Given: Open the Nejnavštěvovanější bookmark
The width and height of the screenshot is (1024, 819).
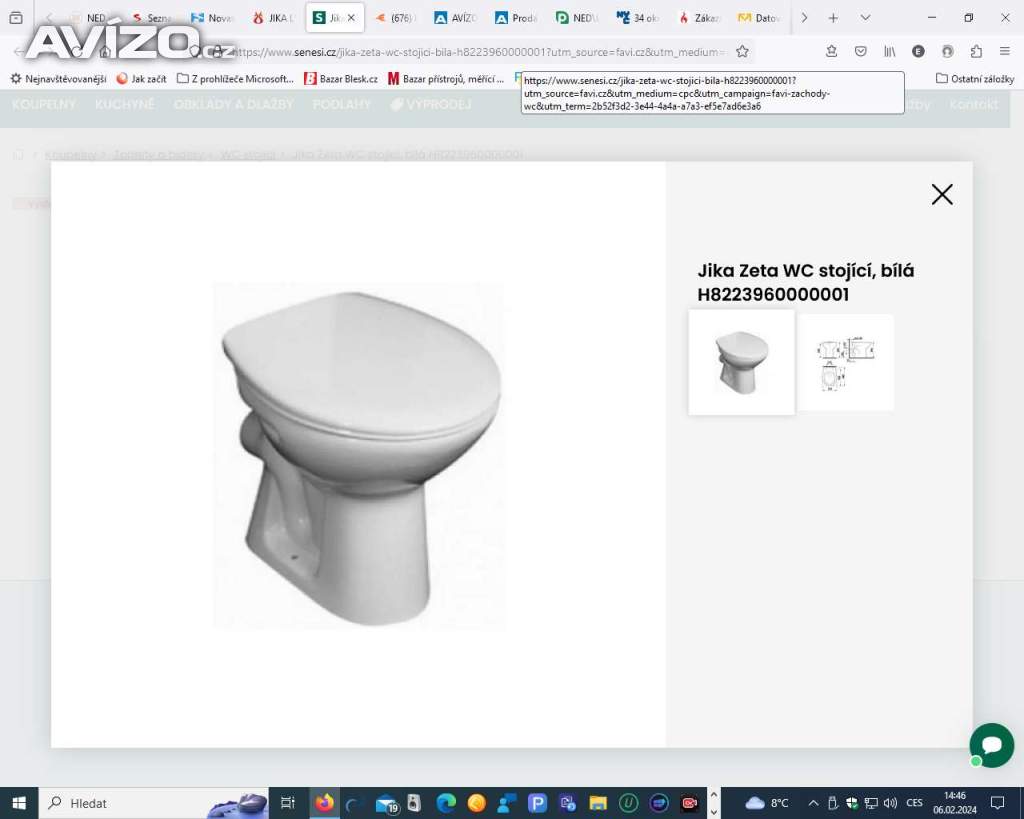Looking at the screenshot, I should pyautogui.click(x=58, y=78).
